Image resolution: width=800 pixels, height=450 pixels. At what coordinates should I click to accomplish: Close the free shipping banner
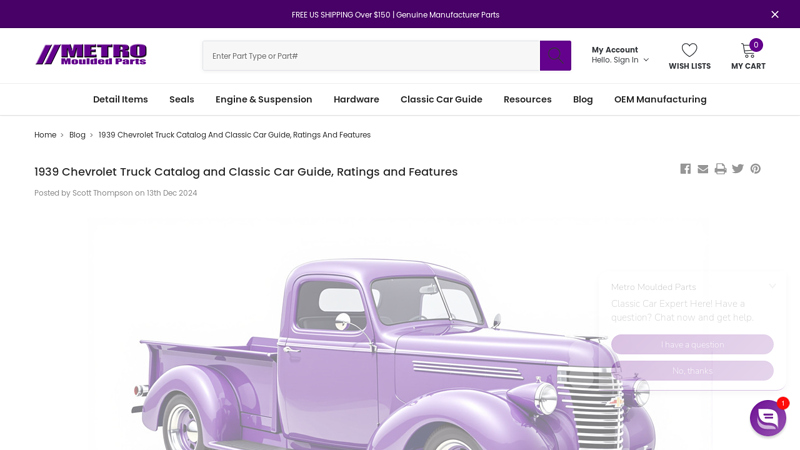[774, 14]
